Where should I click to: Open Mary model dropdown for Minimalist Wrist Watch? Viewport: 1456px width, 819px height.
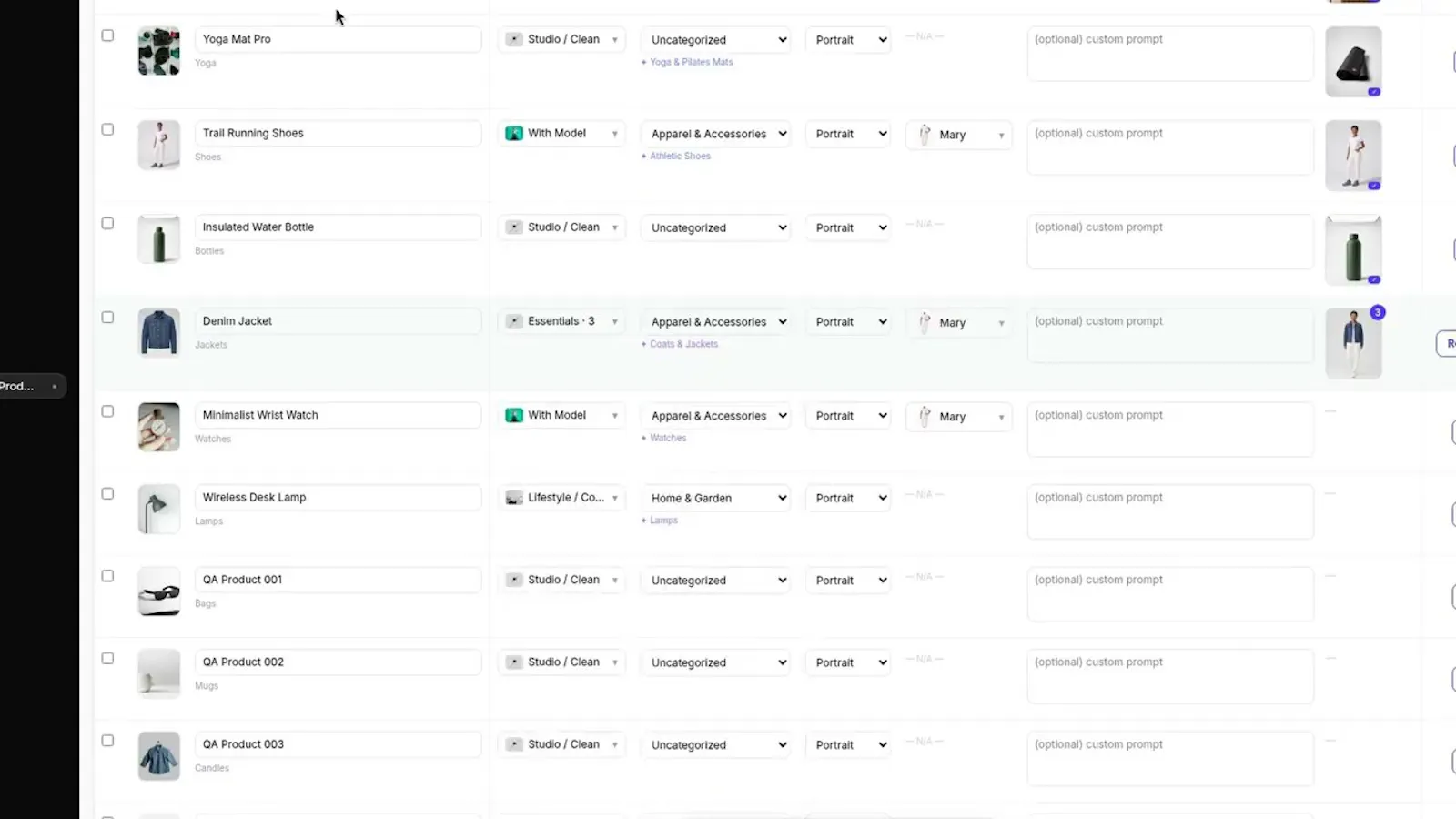959,416
